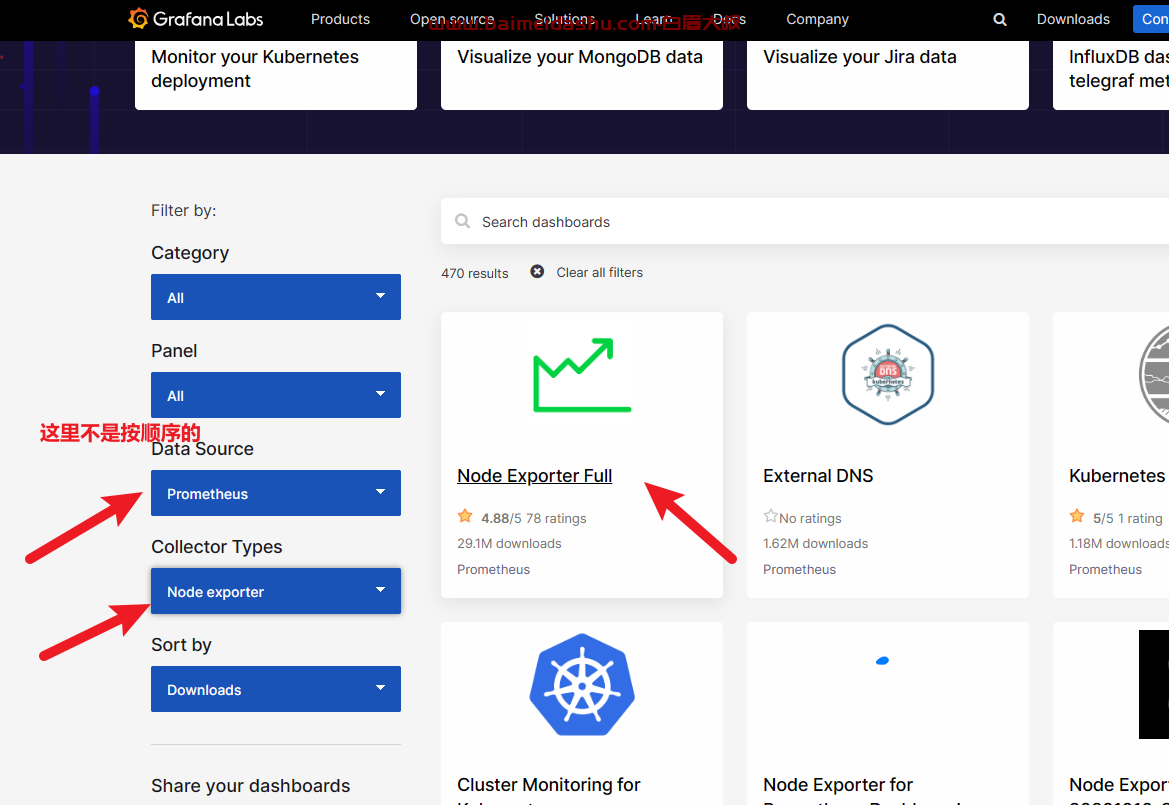Go to the Downloads page
The image size is (1169, 805).
[1073, 19]
